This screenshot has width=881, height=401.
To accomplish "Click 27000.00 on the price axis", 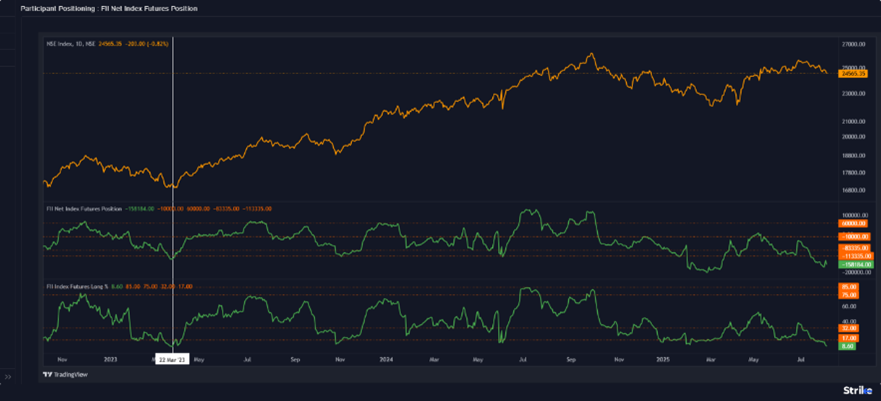I will coord(853,45).
